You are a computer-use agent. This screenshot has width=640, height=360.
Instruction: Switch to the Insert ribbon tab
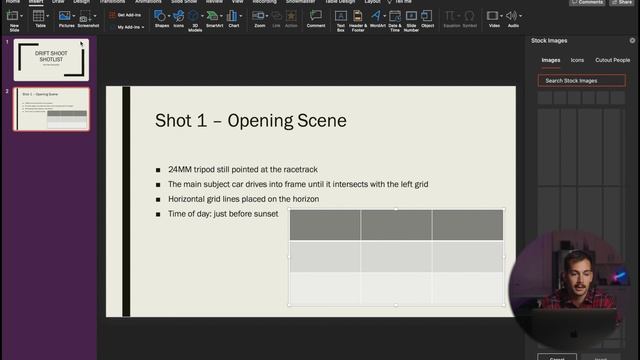pyautogui.click(x=36, y=2)
